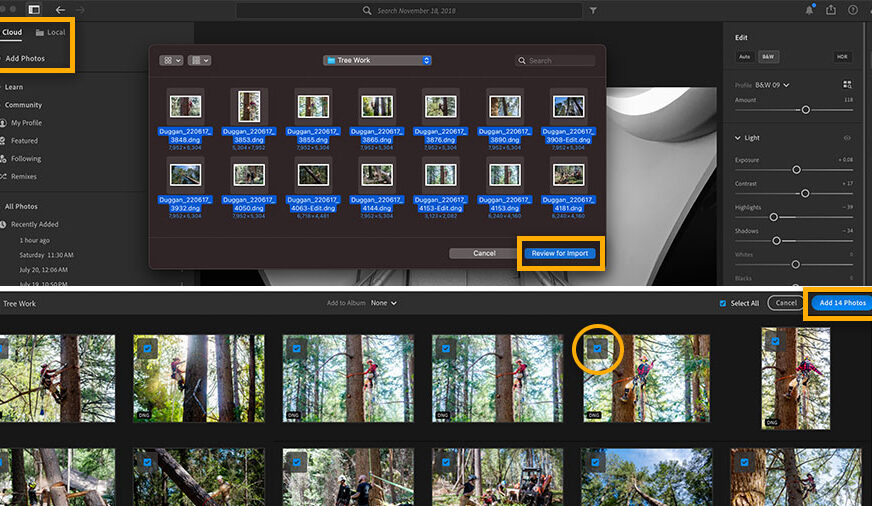872x506 pixels.
Task: Click the Exposure slider handle
Action: pyautogui.click(x=797, y=170)
